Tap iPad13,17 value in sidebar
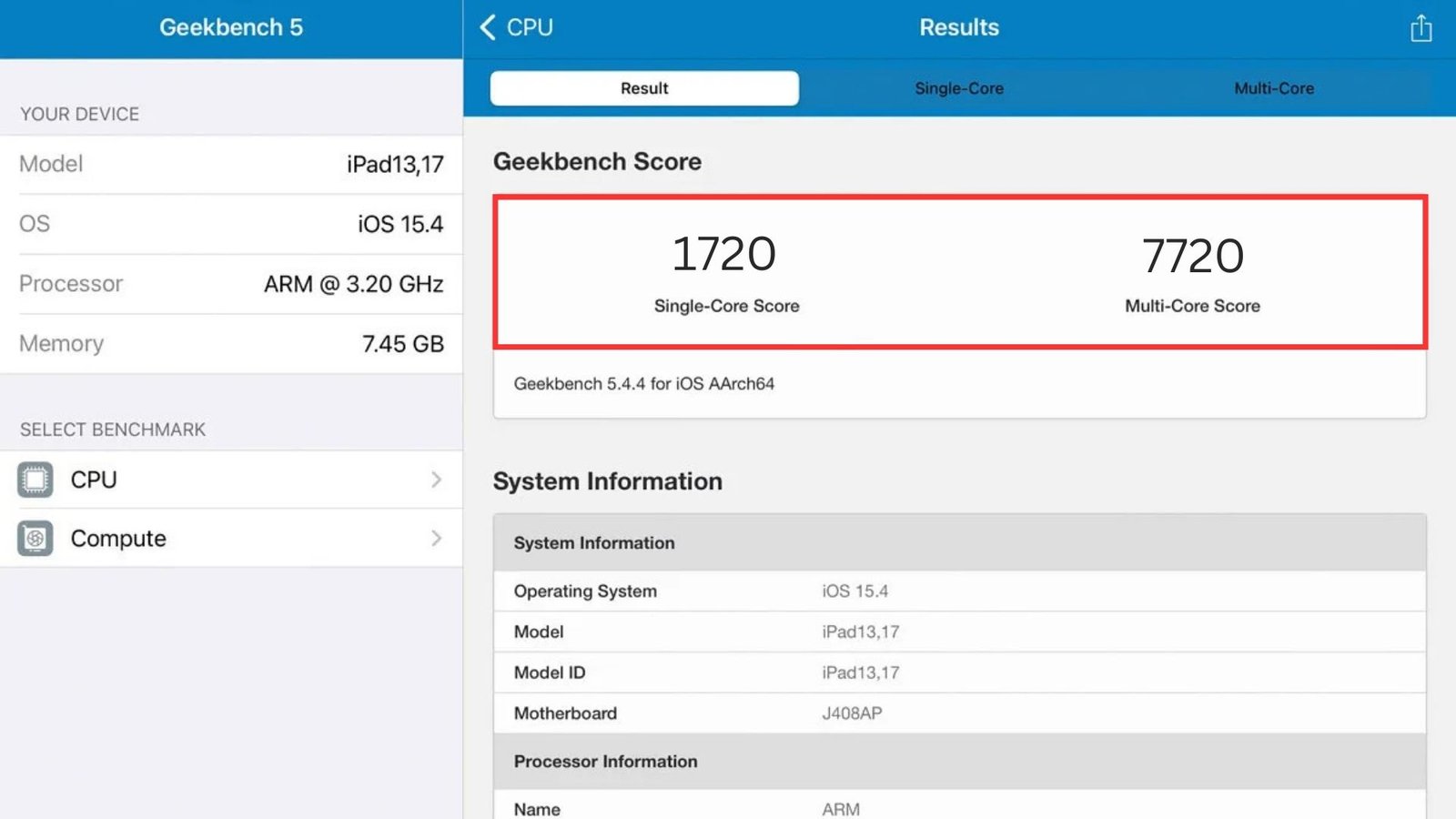The width and height of the screenshot is (1456, 819). [395, 165]
